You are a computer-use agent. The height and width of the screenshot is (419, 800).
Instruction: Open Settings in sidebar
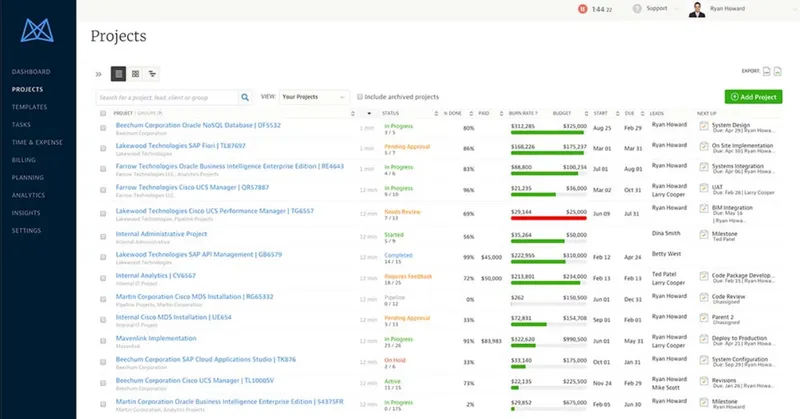(x=27, y=231)
